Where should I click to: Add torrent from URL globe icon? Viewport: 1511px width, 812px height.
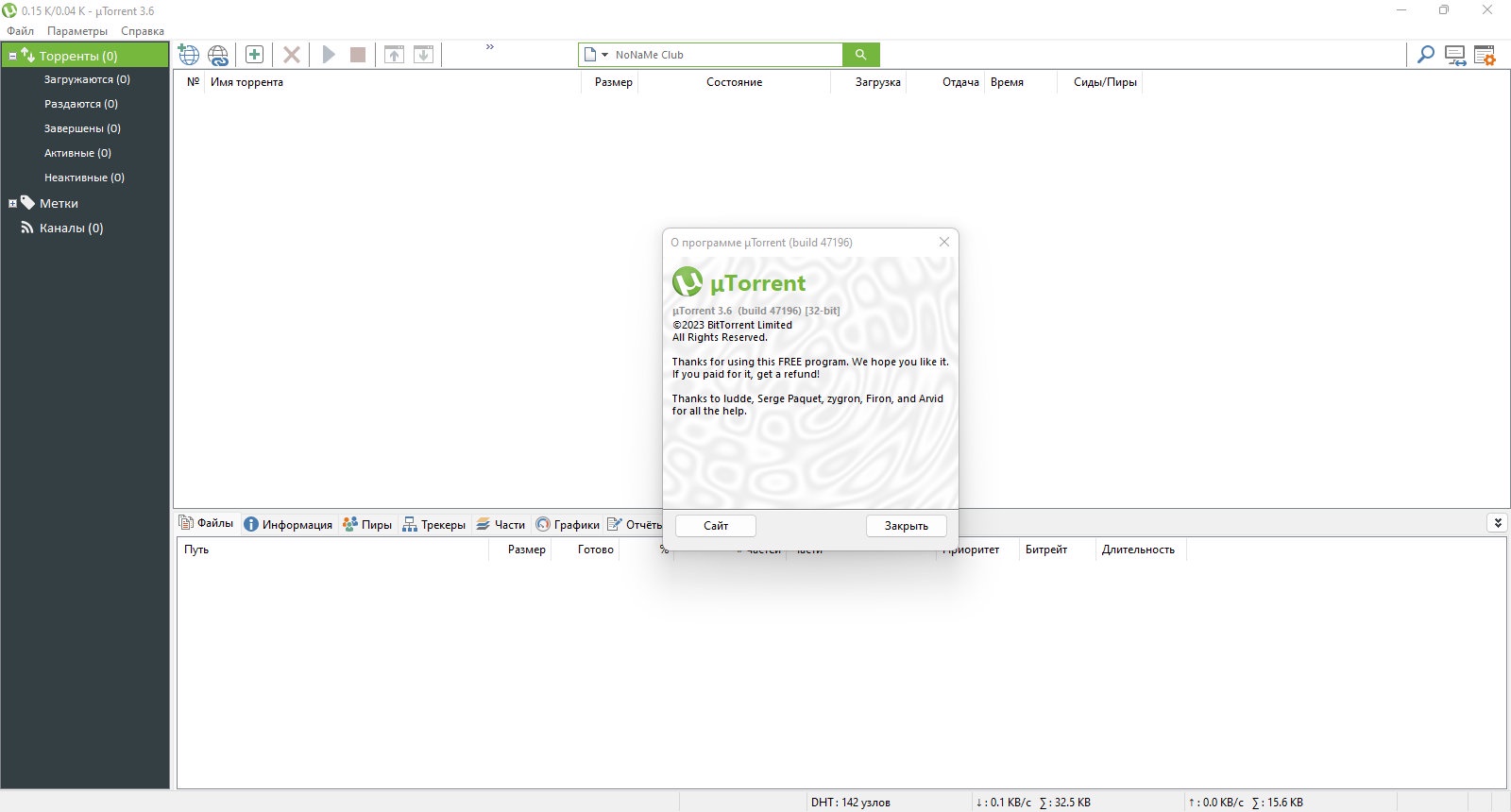coord(189,55)
